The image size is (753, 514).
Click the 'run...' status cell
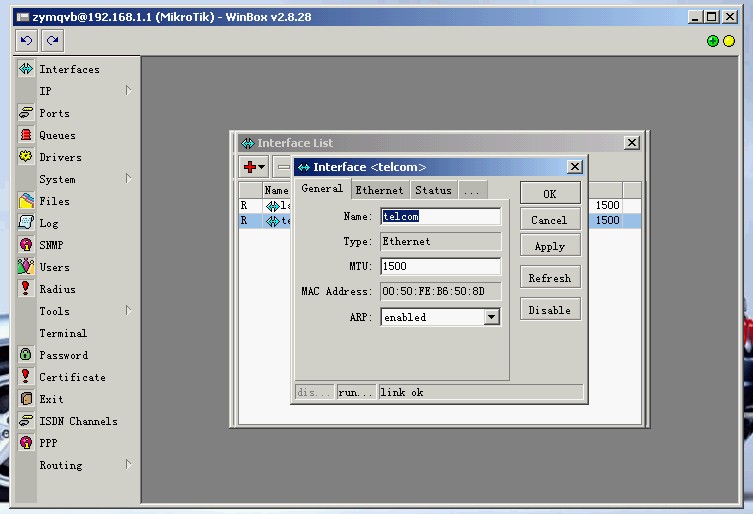(355, 392)
